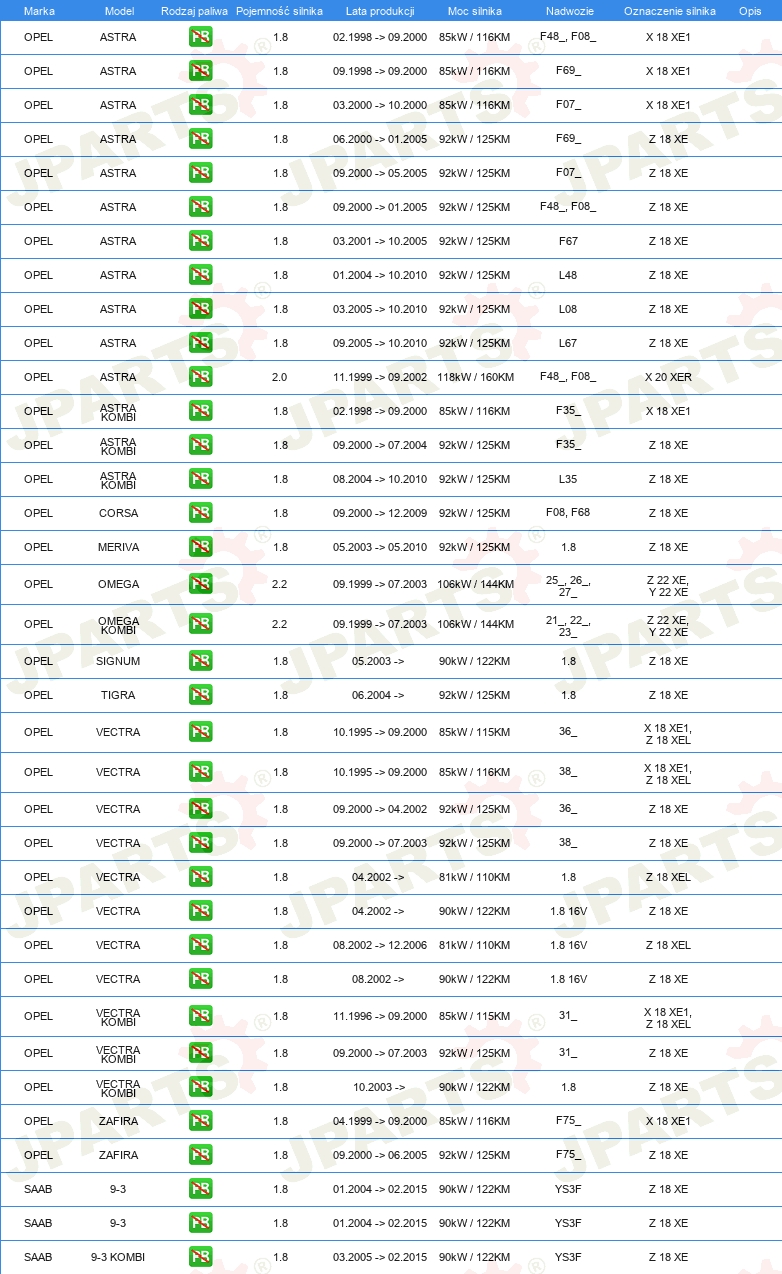The height and width of the screenshot is (1274, 782).
Task: Click the F08, F68 body code
Action: (568, 513)
